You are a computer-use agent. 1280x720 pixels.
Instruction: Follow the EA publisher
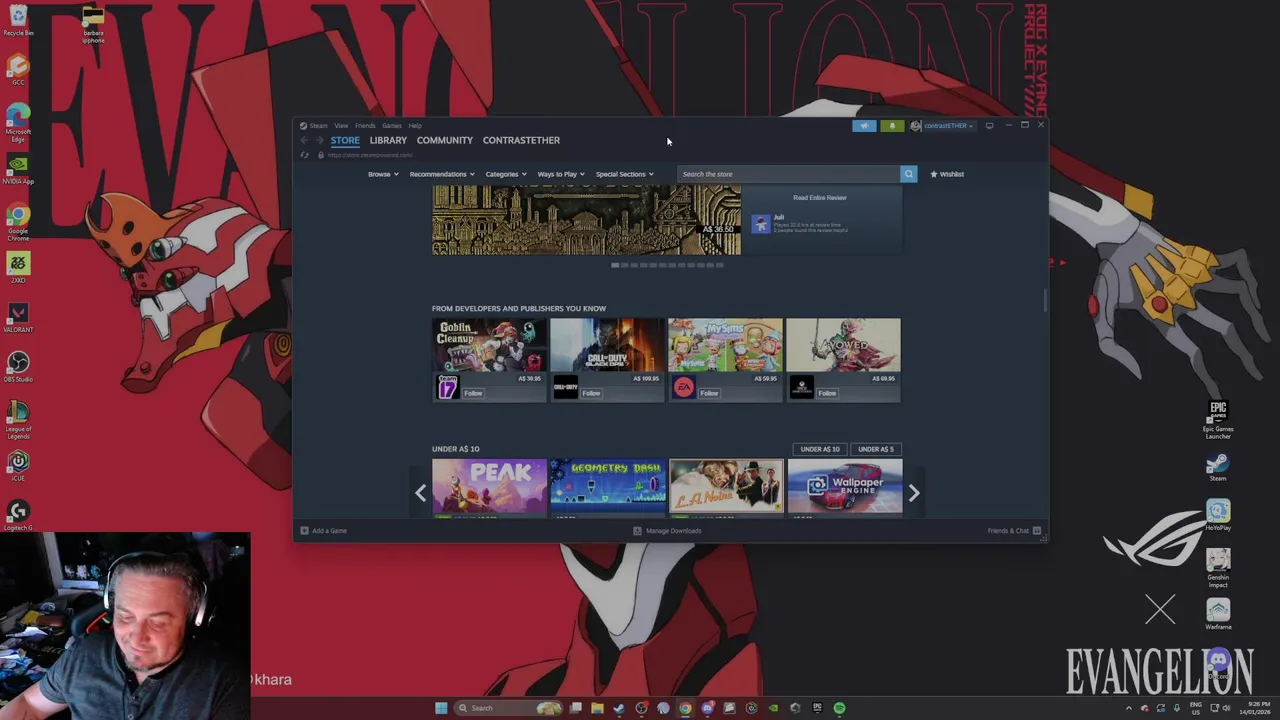point(709,393)
